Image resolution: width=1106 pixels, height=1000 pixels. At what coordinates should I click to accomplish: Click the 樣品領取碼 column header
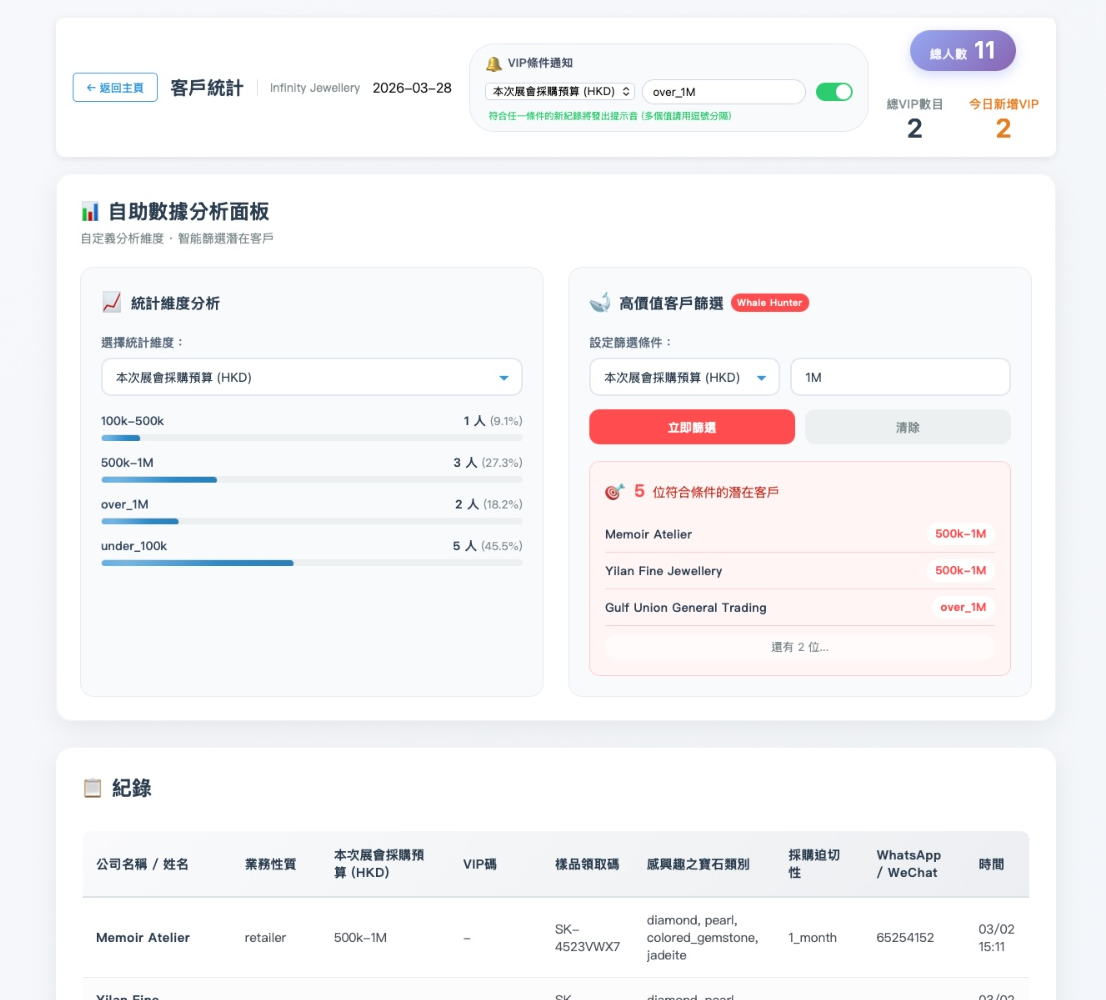(x=587, y=864)
